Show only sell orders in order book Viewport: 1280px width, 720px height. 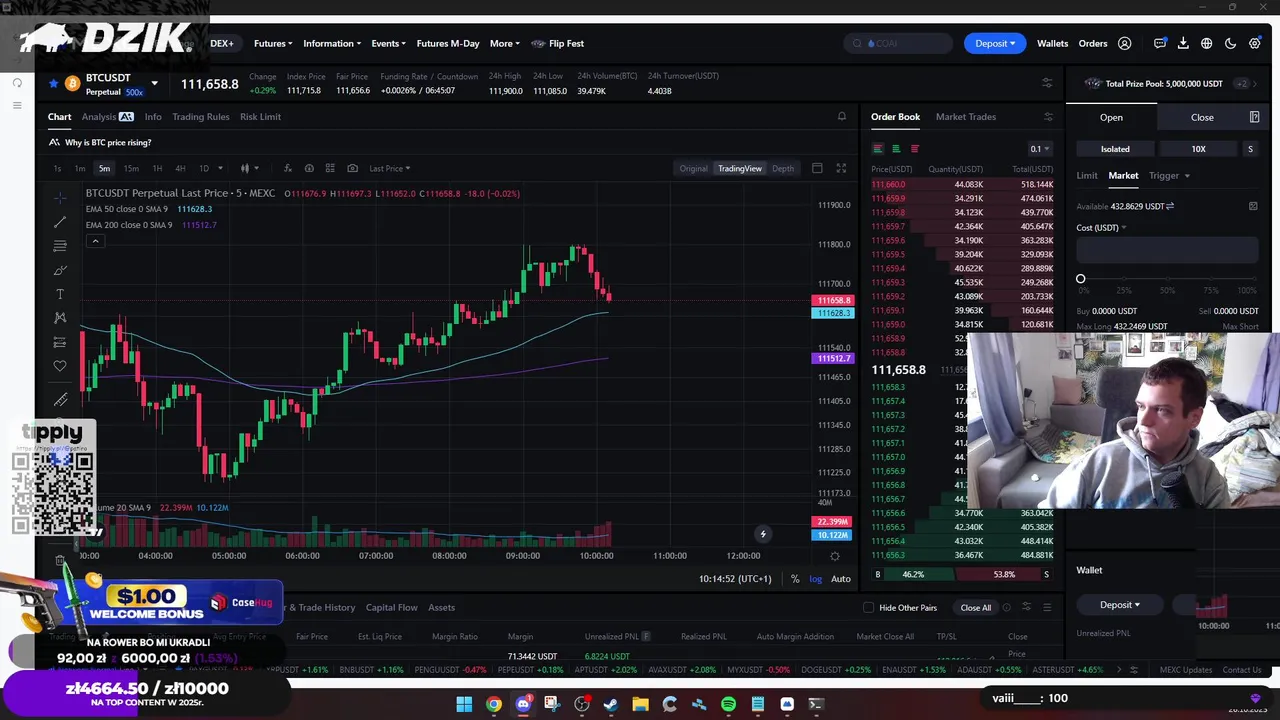(914, 149)
